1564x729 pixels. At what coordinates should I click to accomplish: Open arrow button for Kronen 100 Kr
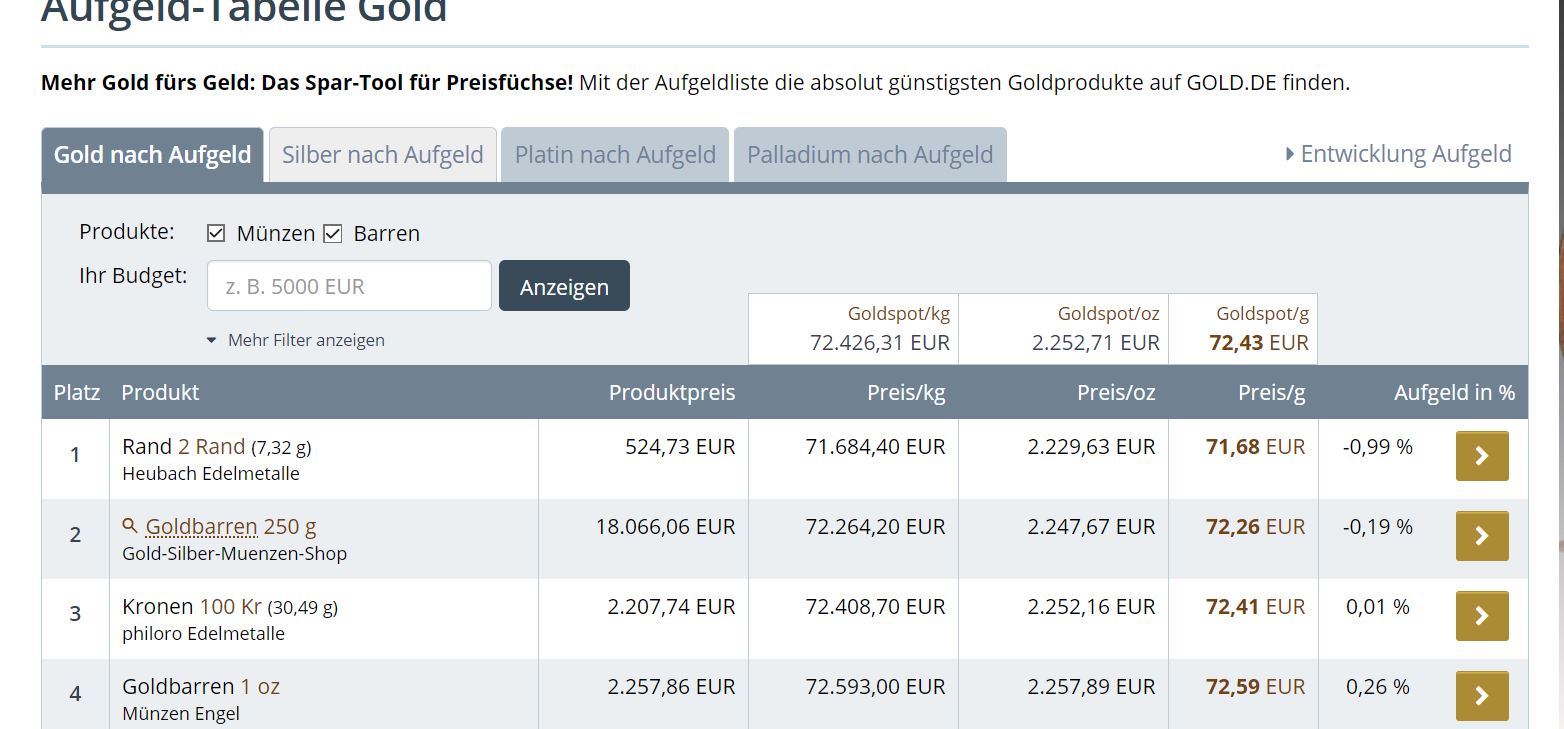point(1482,616)
